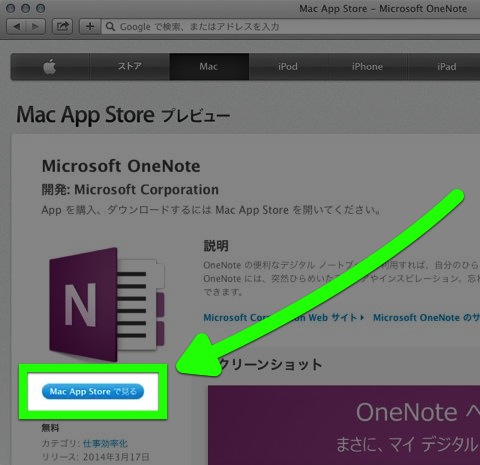Click the 開発: Microsoft Corporation text

click(130, 190)
